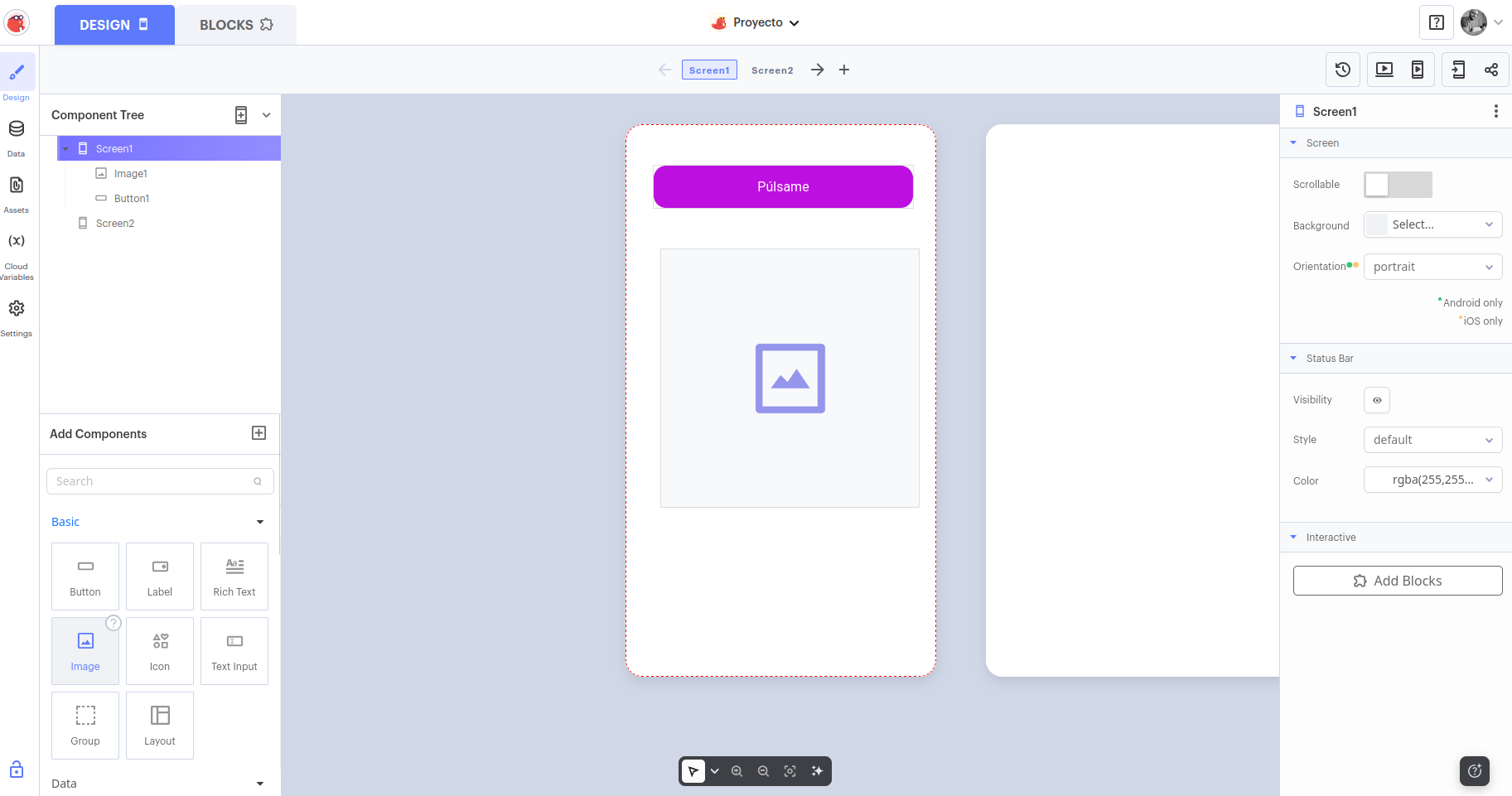Open version history clock icon
Viewport: 1512px width, 796px height.
pos(1342,70)
